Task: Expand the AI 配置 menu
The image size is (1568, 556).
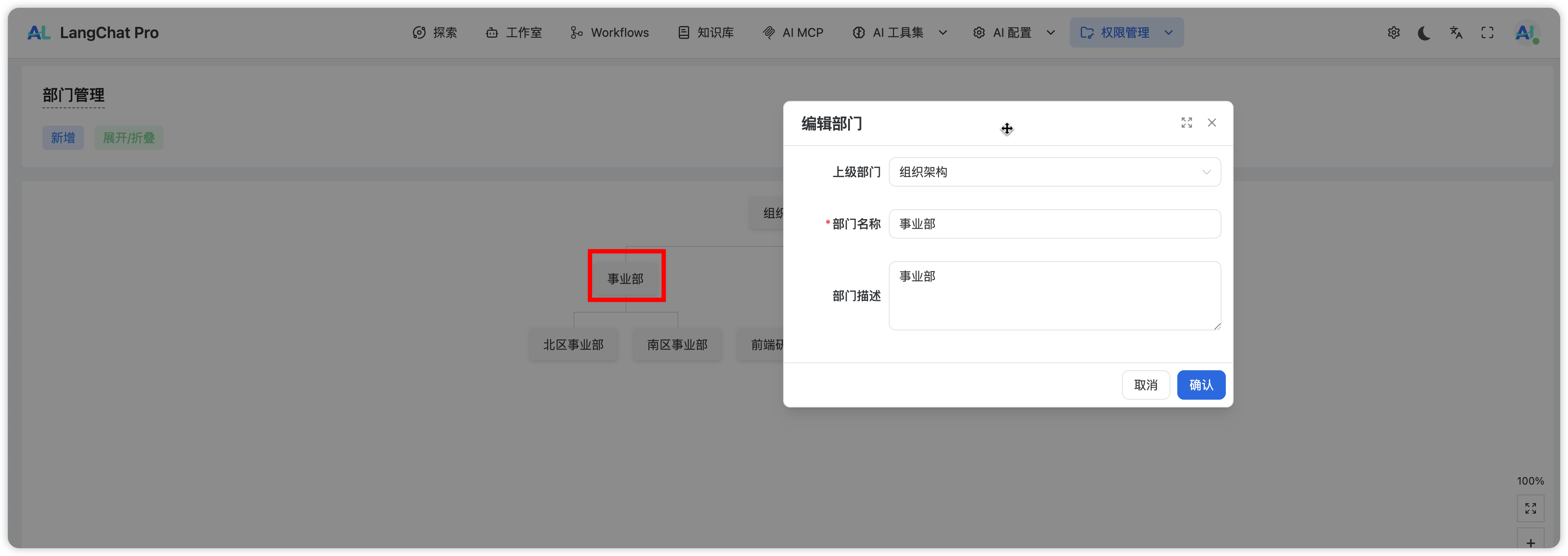Action: click(x=1013, y=33)
